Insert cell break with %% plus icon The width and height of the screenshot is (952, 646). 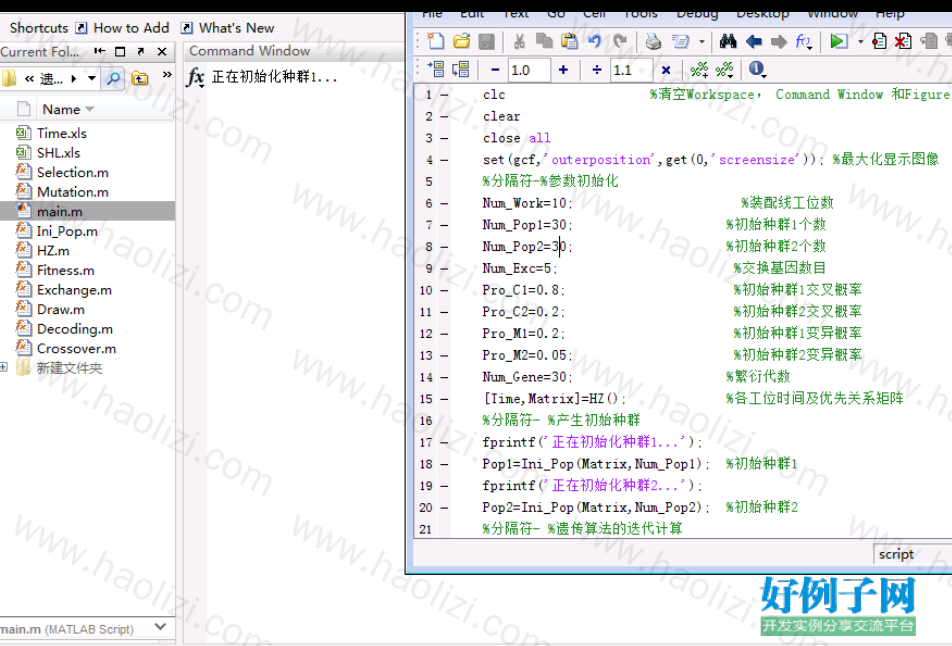pos(699,70)
